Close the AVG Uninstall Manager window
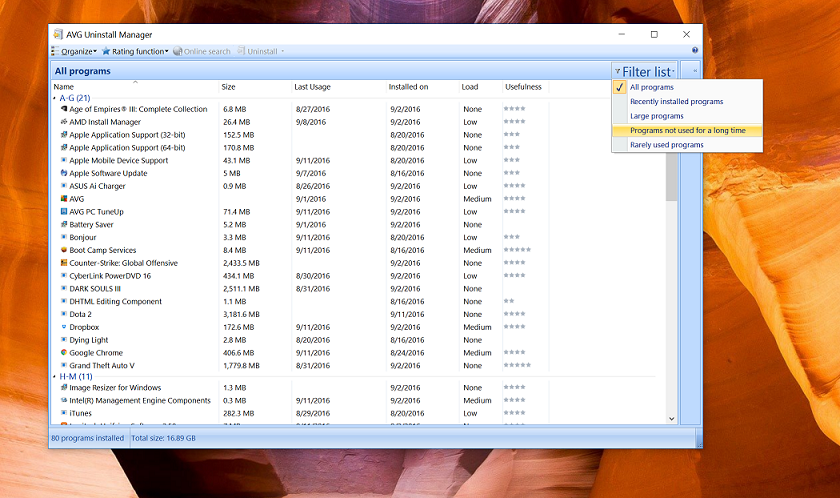 tap(686, 34)
